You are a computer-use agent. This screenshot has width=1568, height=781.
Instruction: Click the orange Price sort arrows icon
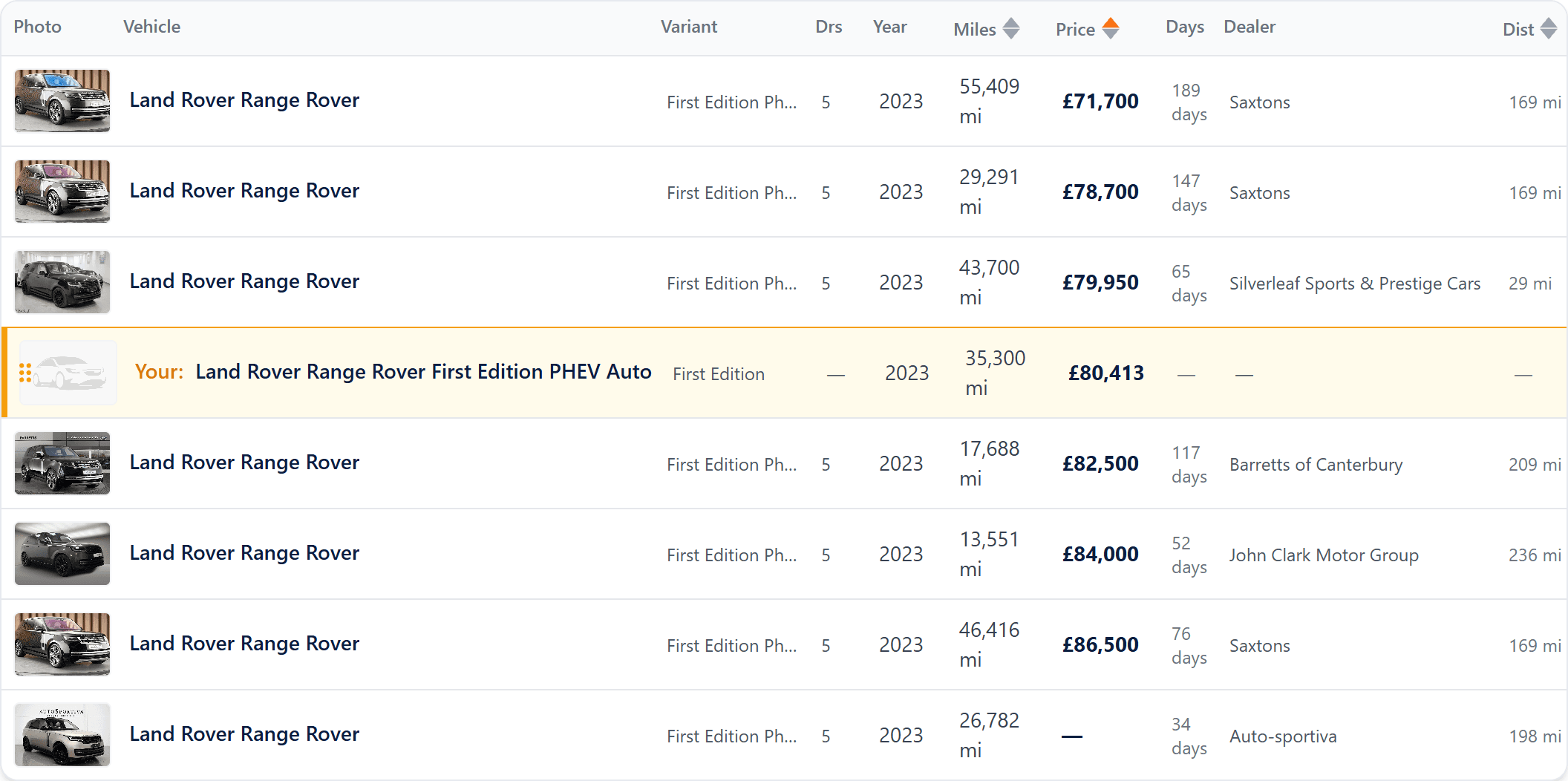[1111, 29]
